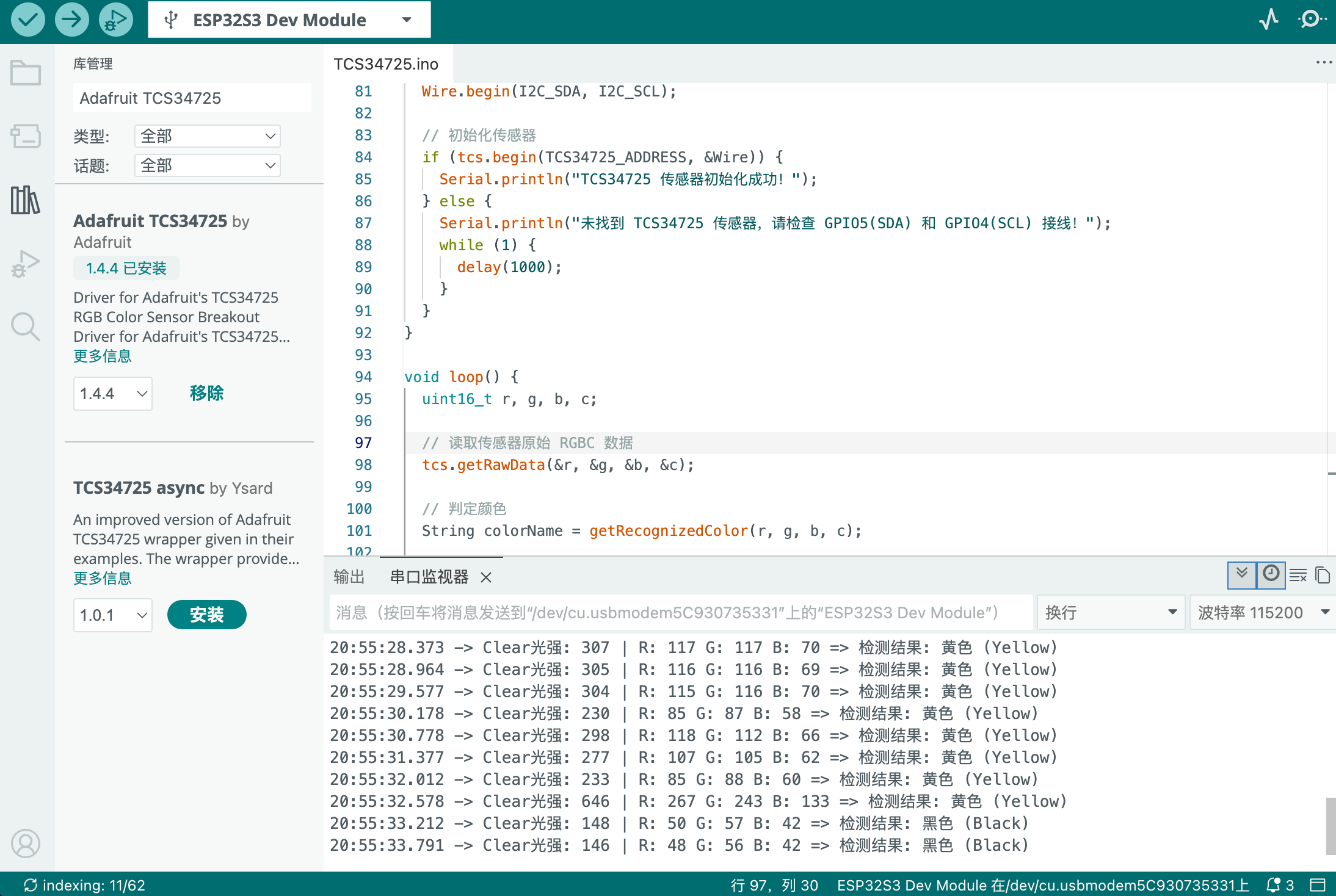Click 移除 to remove Adafruit TCS34725
This screenshot has width=1336, height=896.
(x=206, y=394)
